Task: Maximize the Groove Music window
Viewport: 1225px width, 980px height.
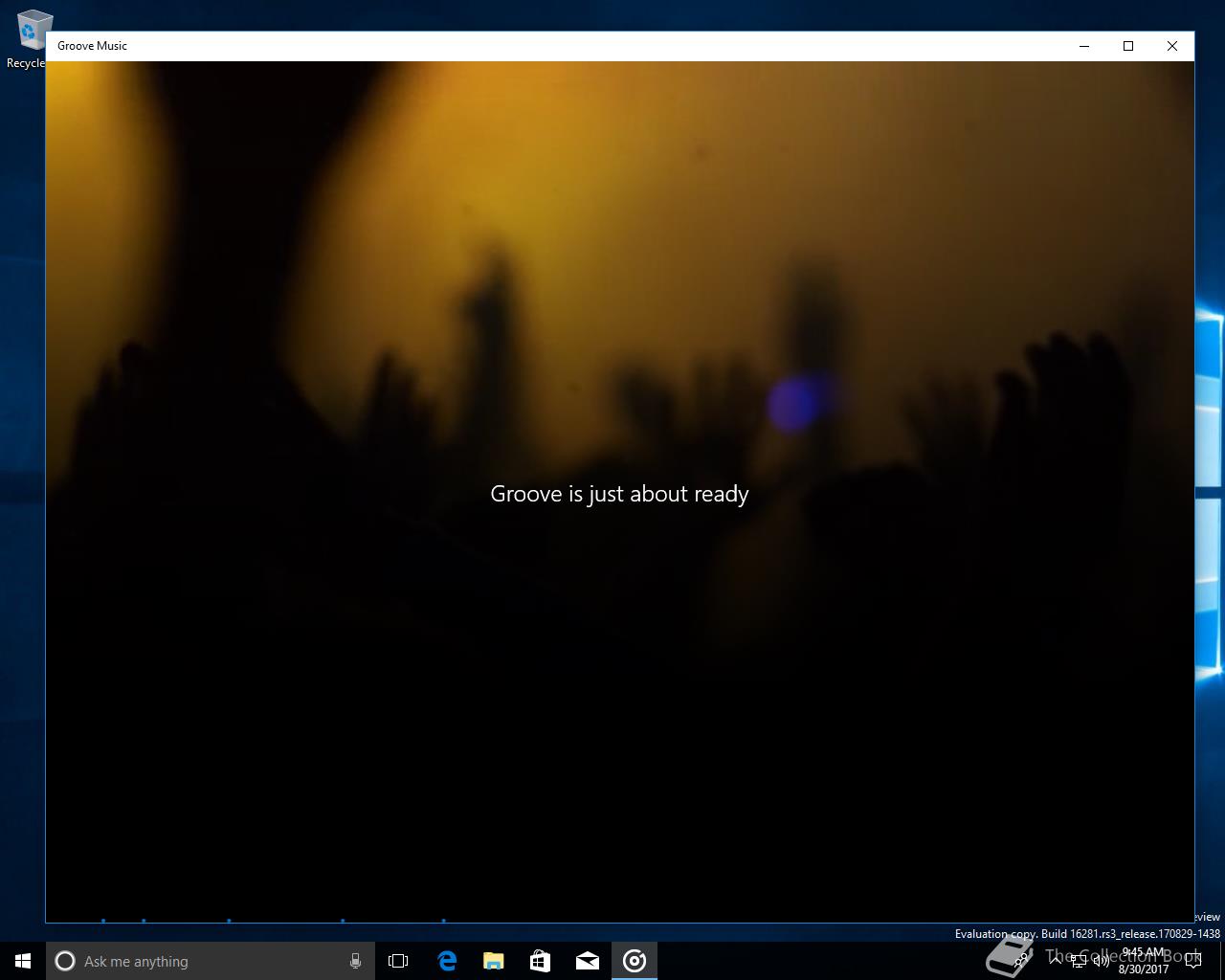Action: coord(1128,46)
